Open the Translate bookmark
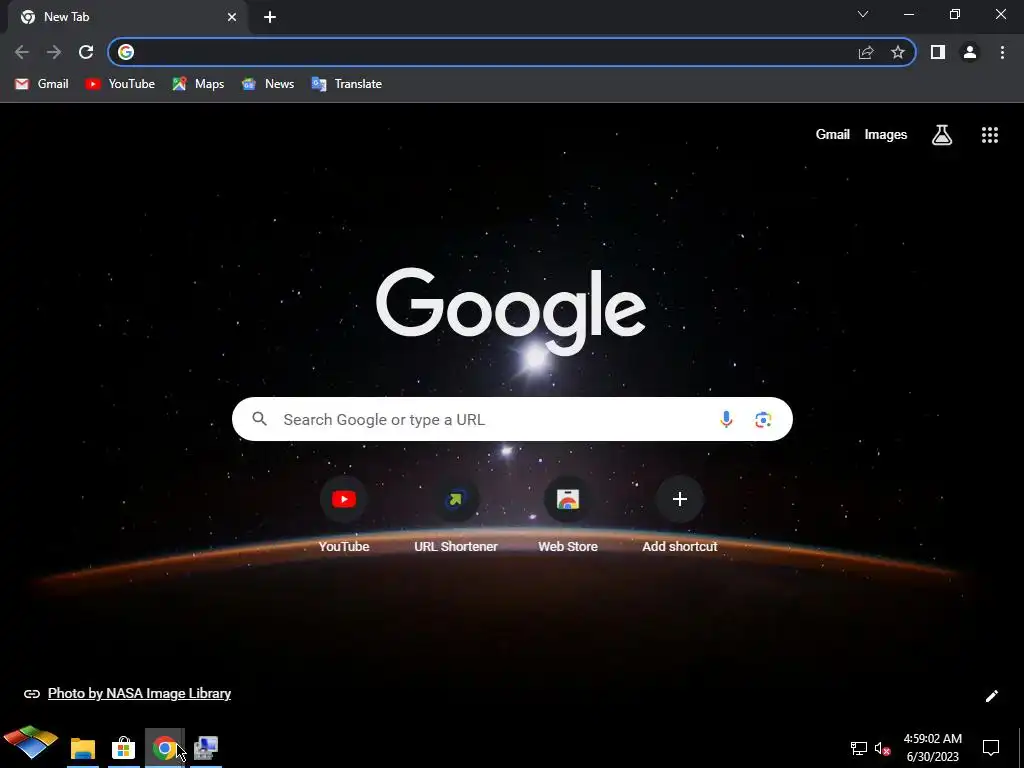 click(347, 84)
